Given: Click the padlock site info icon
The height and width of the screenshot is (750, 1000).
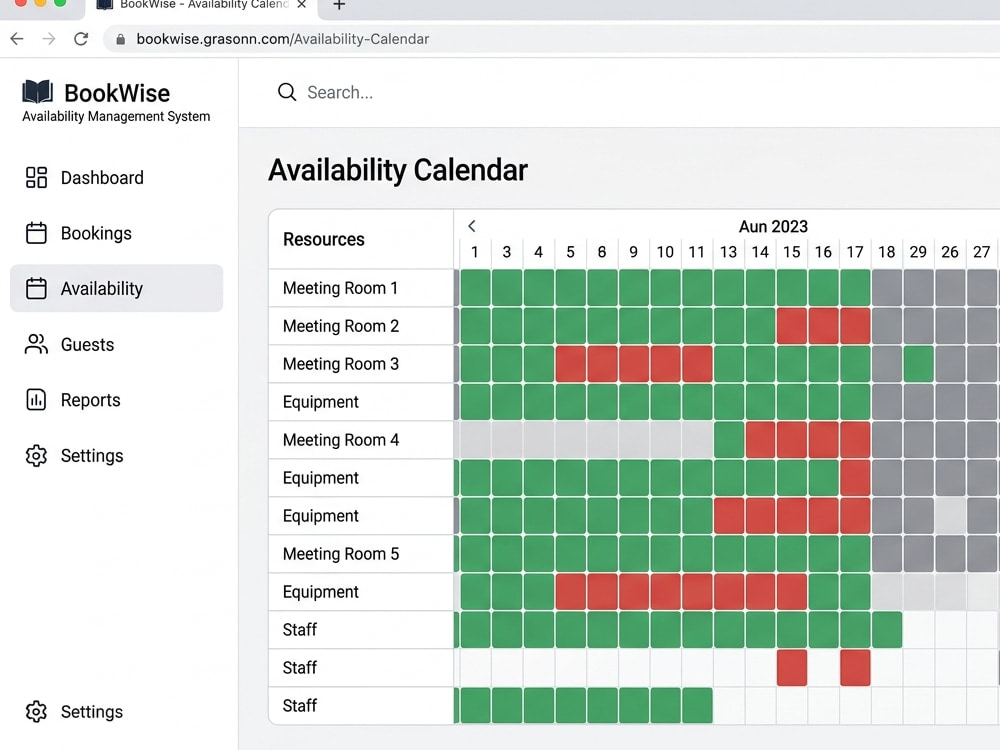Looking at the screenshot, I should [121, 40].
